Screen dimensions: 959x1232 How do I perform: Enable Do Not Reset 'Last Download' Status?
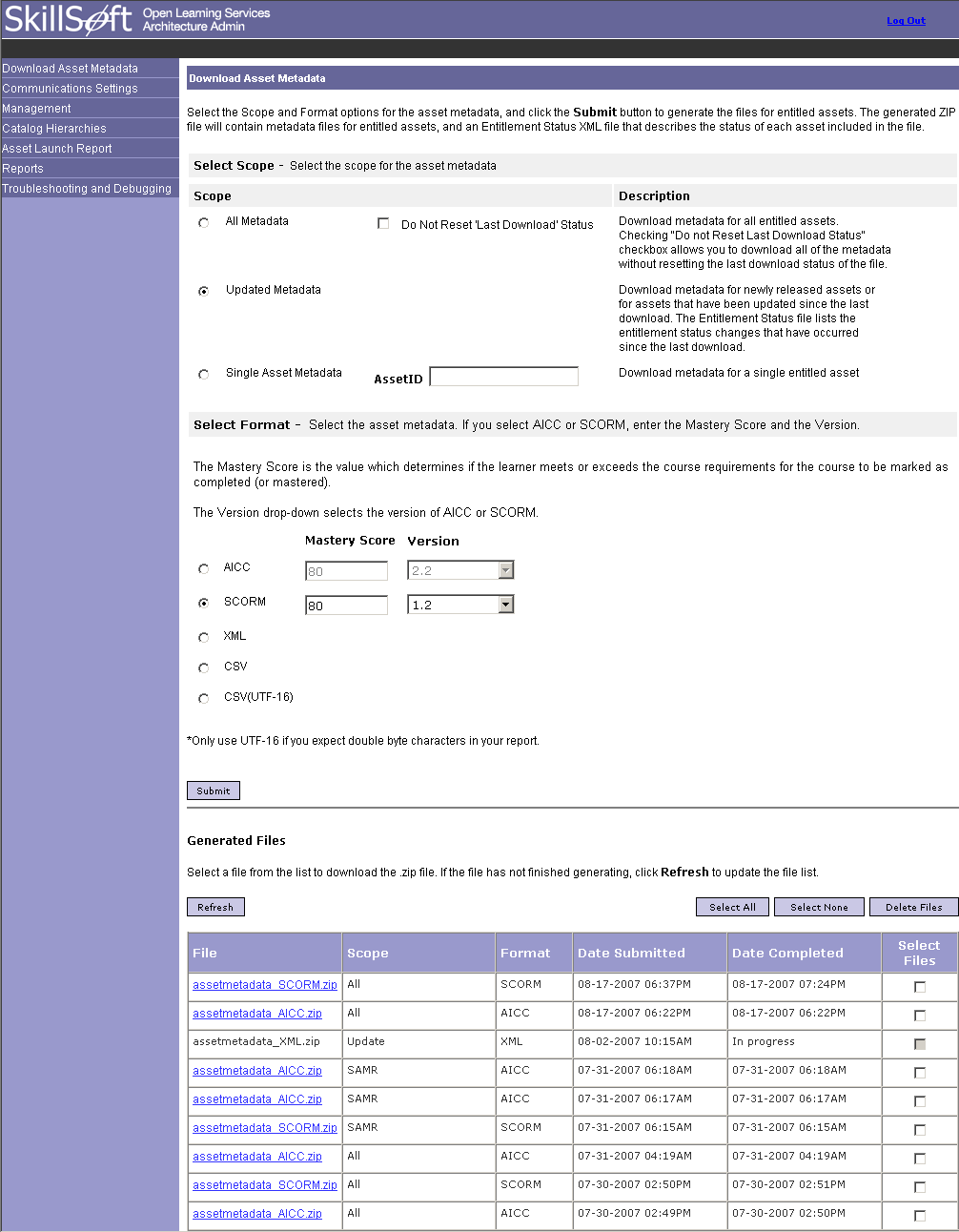(383, 223)
